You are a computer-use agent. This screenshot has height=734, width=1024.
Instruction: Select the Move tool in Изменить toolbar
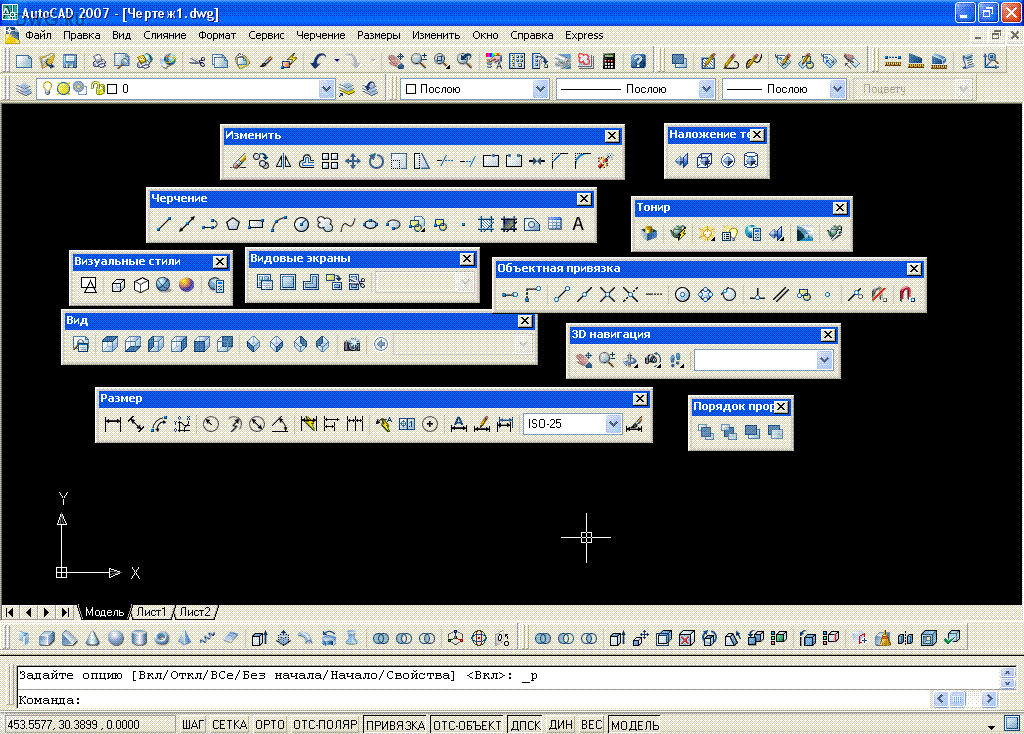click(x=353, y=161)
